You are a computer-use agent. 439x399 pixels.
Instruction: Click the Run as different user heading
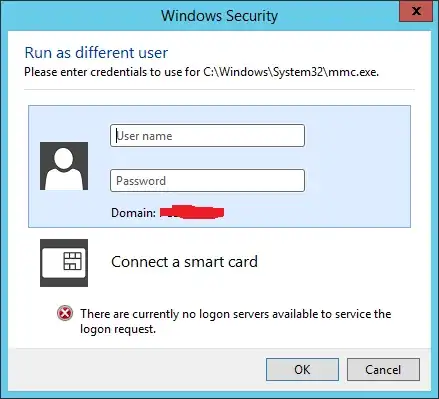click(x=96, y=53)
